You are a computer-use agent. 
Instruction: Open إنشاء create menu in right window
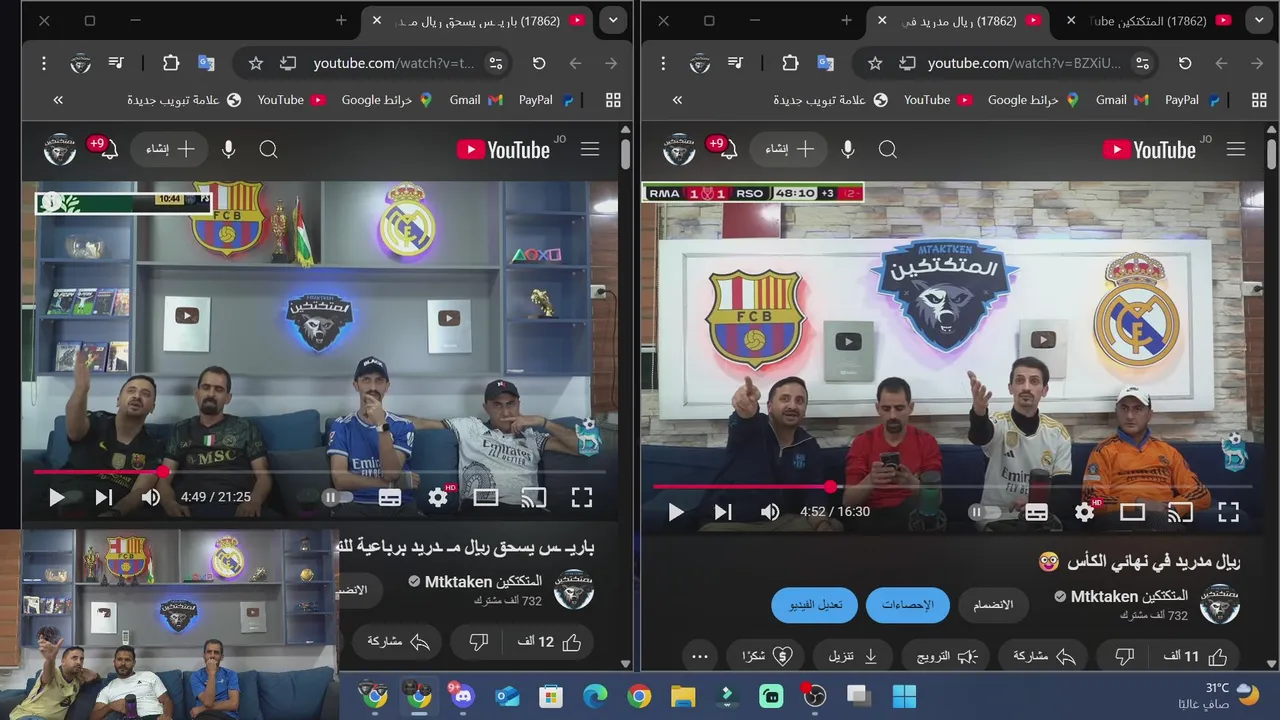789,149
